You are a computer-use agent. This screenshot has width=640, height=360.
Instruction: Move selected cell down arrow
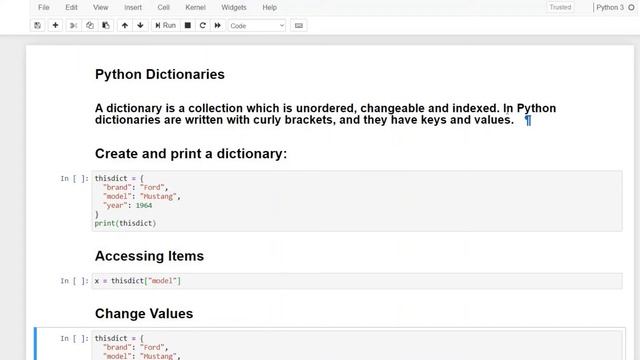(x=140, y=25)
